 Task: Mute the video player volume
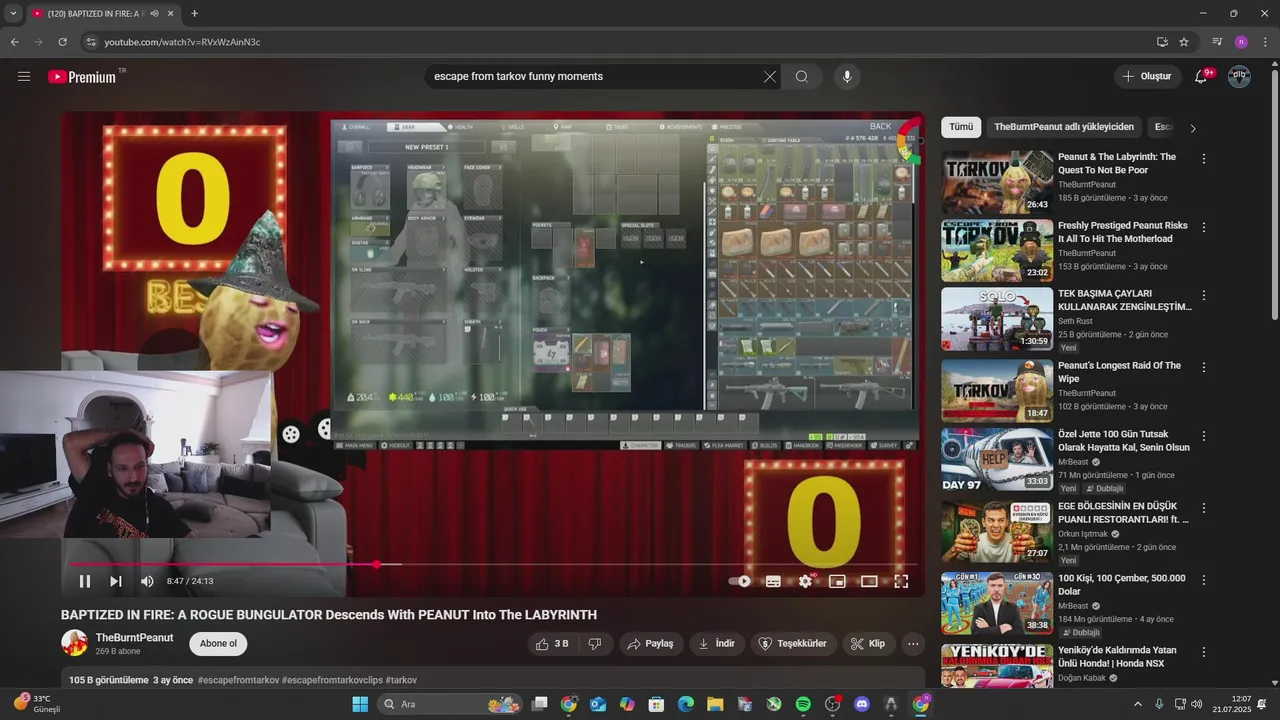[147, 581]
